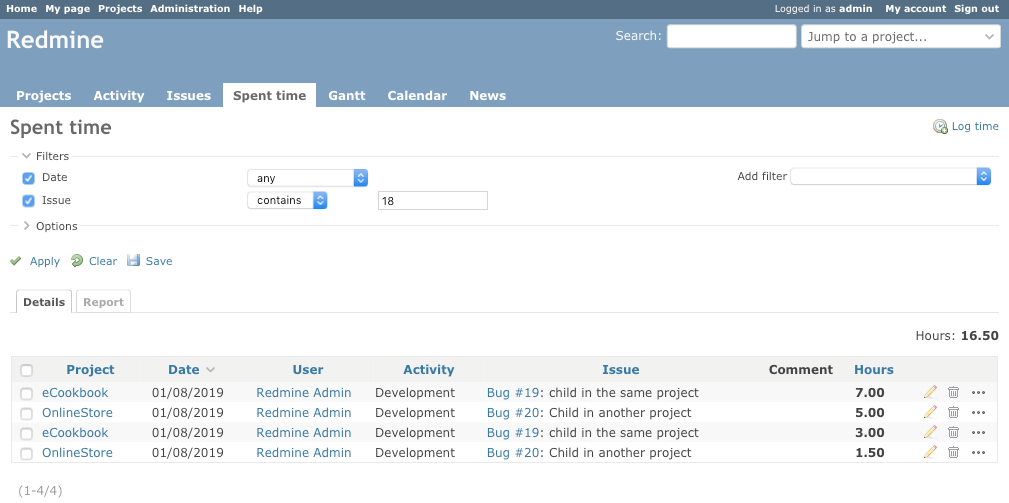Edit the 7.00 hours entry with pencil icon

tap(930, 392)
